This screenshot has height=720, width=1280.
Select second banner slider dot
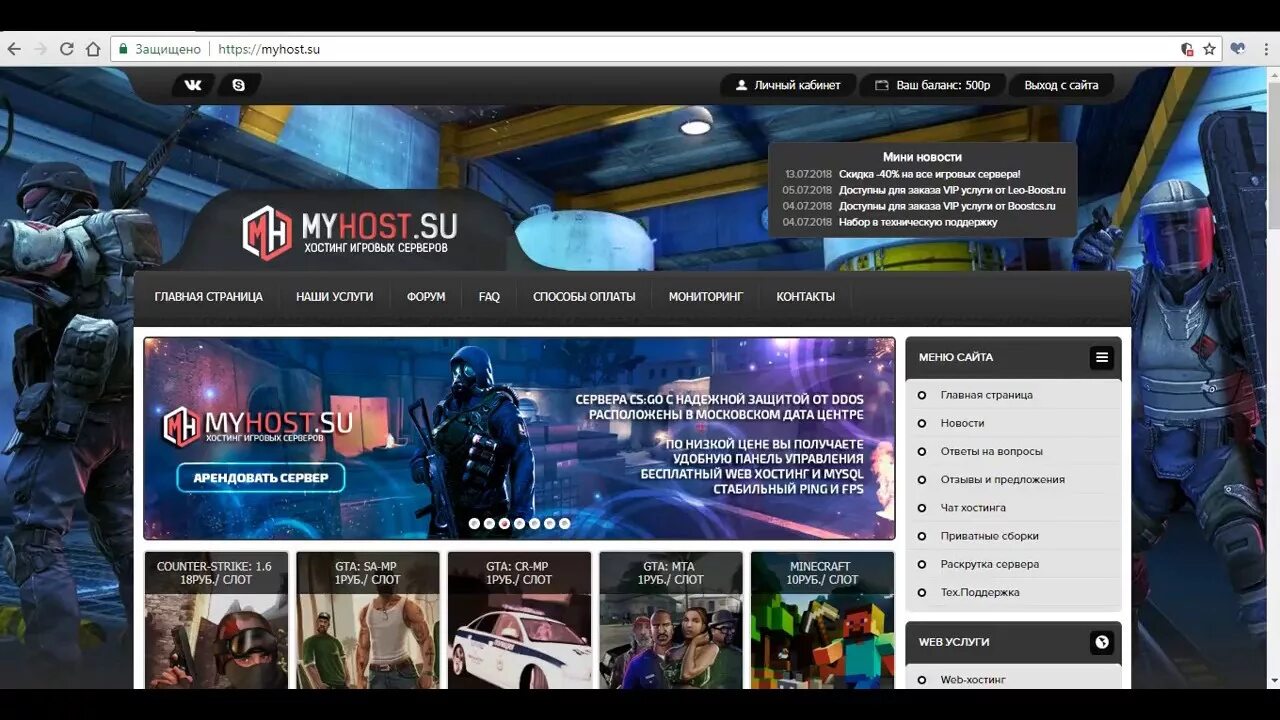click(489, 523)
